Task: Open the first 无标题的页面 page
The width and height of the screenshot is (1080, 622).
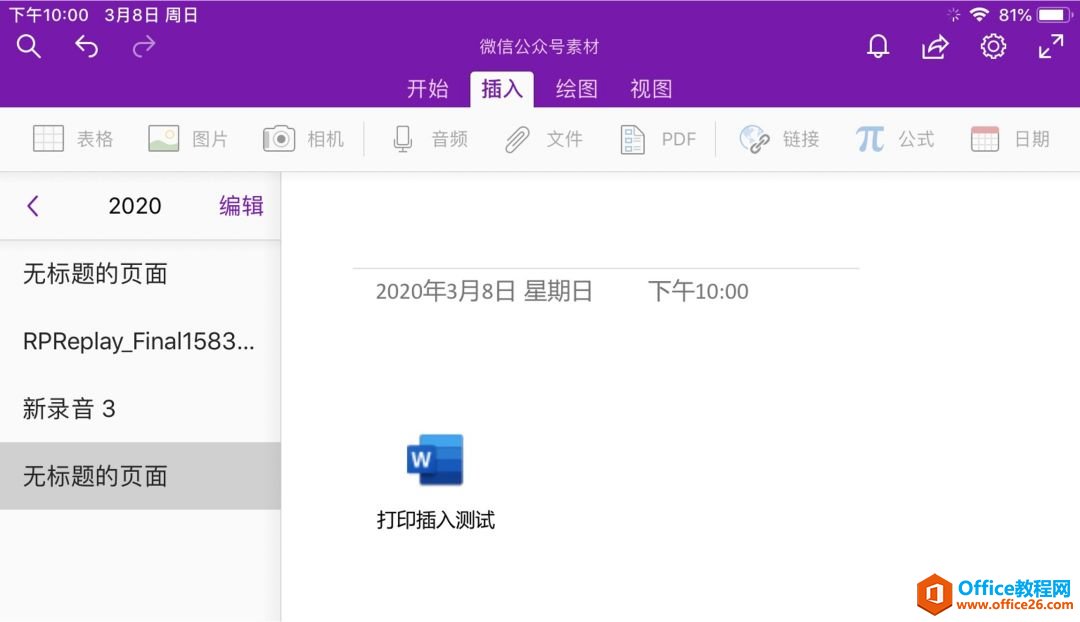Action: pyautogui.click(x=140, y=274)
